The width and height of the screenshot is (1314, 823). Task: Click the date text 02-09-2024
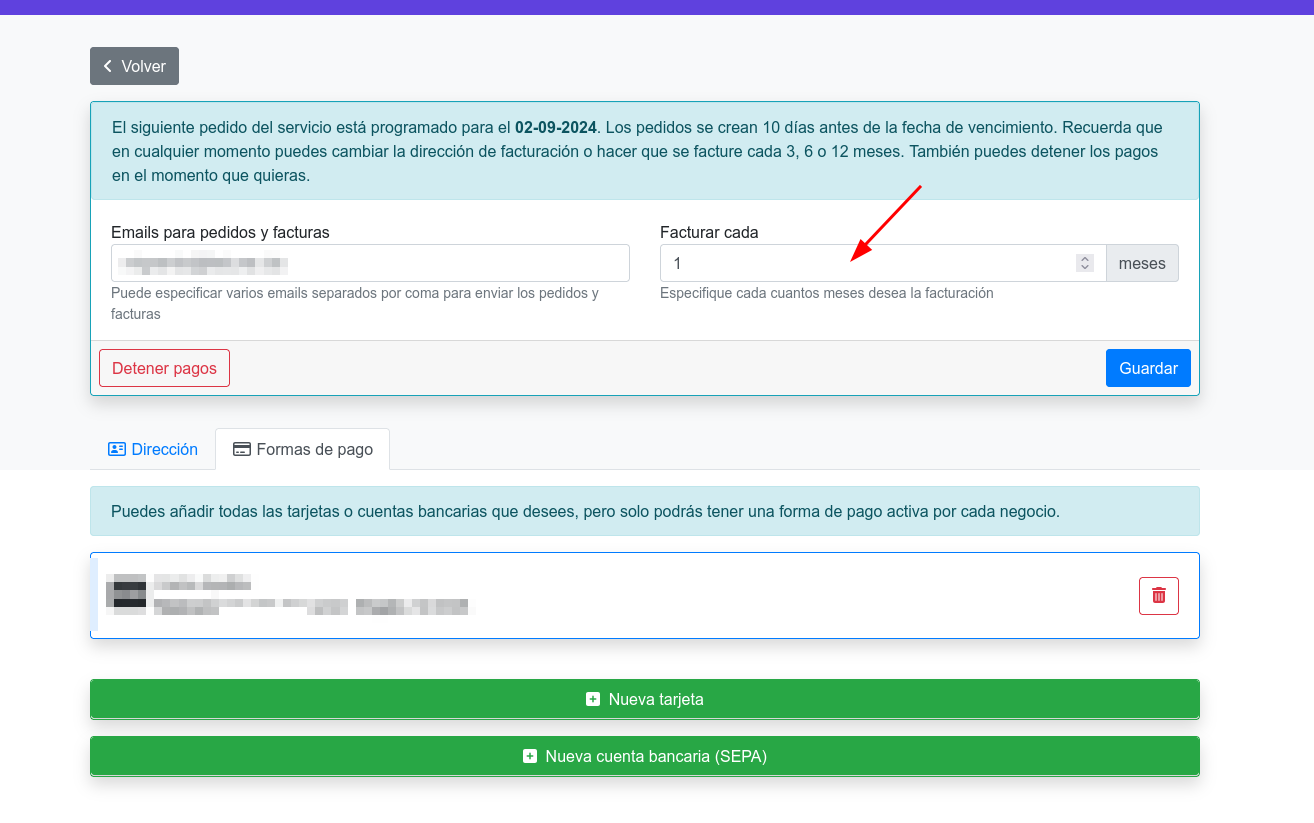[556, 128]
